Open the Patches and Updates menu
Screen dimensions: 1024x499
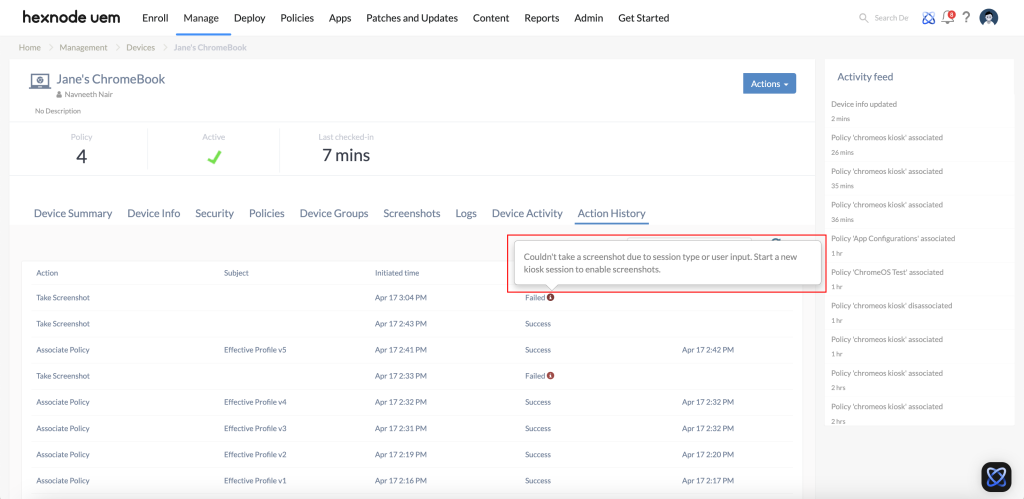point(412,18)
